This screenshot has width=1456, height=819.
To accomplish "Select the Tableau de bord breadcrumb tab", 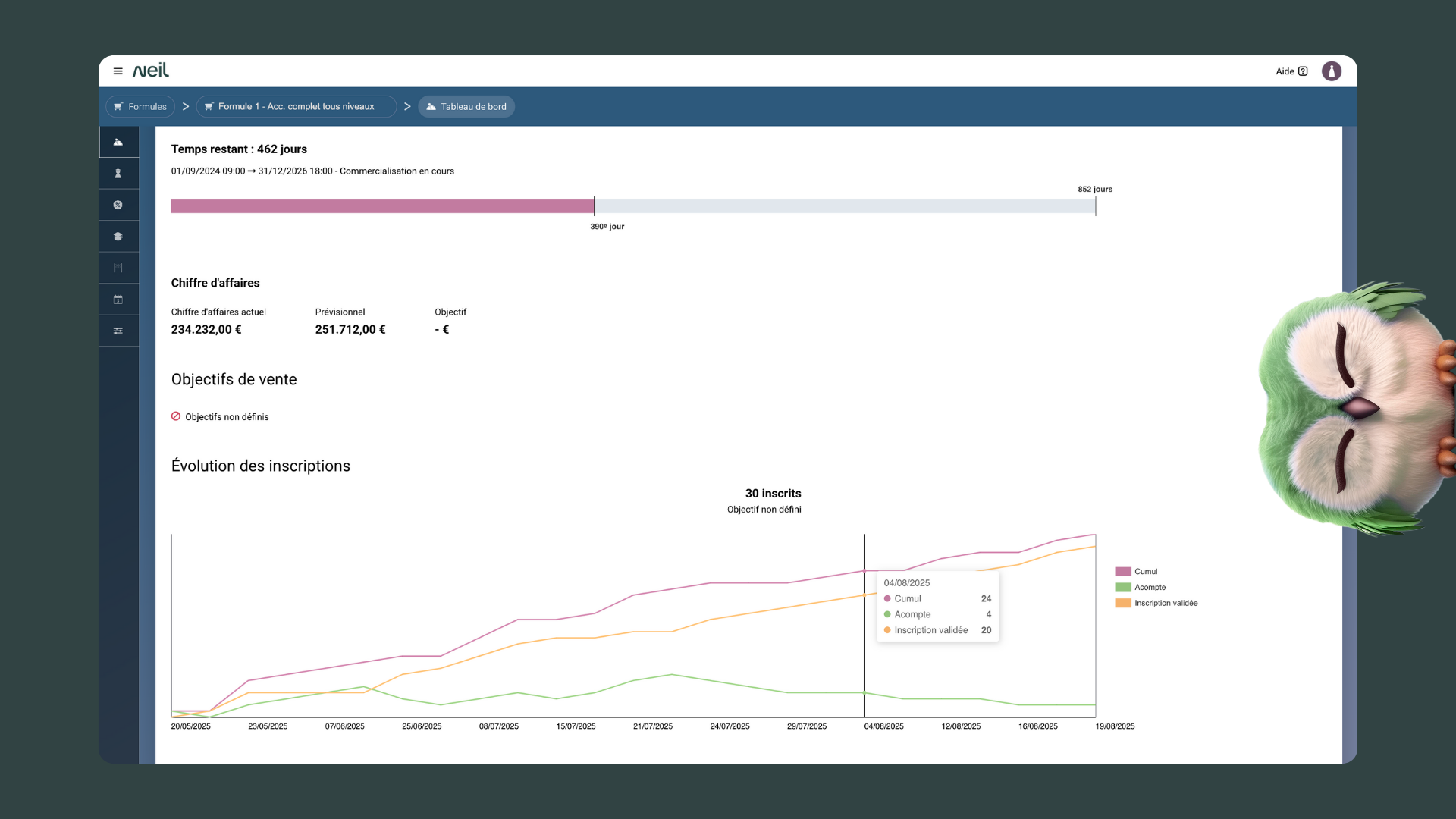I will click(x=466, y=107).
